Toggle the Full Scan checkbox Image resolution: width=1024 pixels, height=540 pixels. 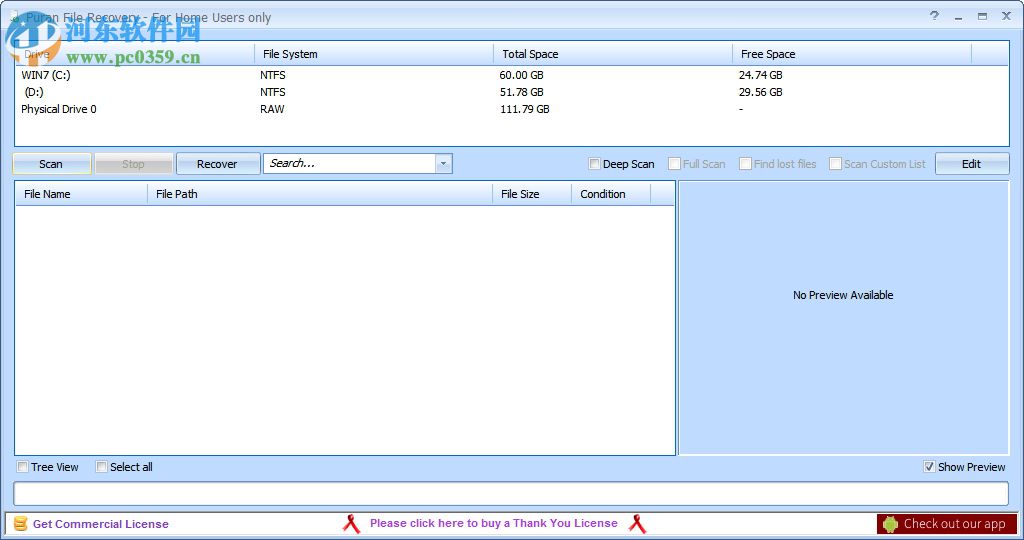675,164
